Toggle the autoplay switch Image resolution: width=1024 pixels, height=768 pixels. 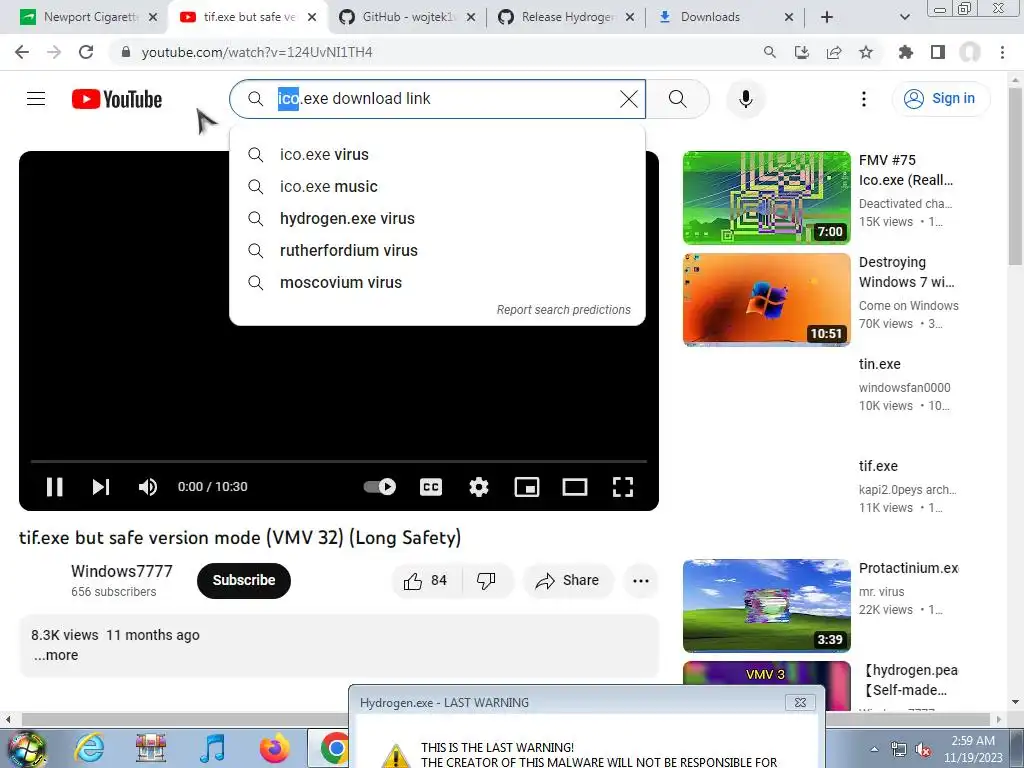click(x=380, y=487)
